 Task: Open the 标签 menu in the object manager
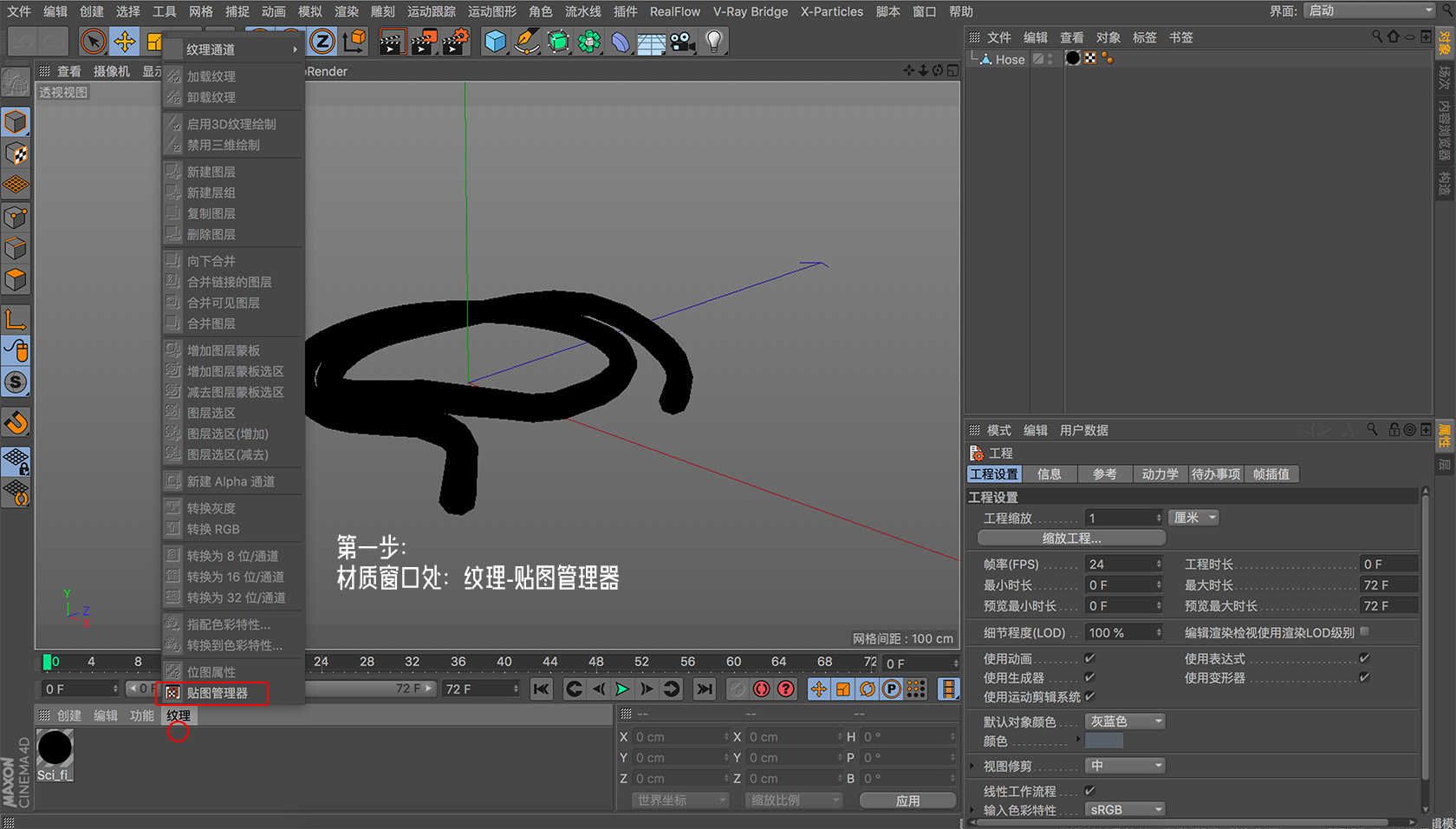pyautogui.click(x=1145, y=37)
